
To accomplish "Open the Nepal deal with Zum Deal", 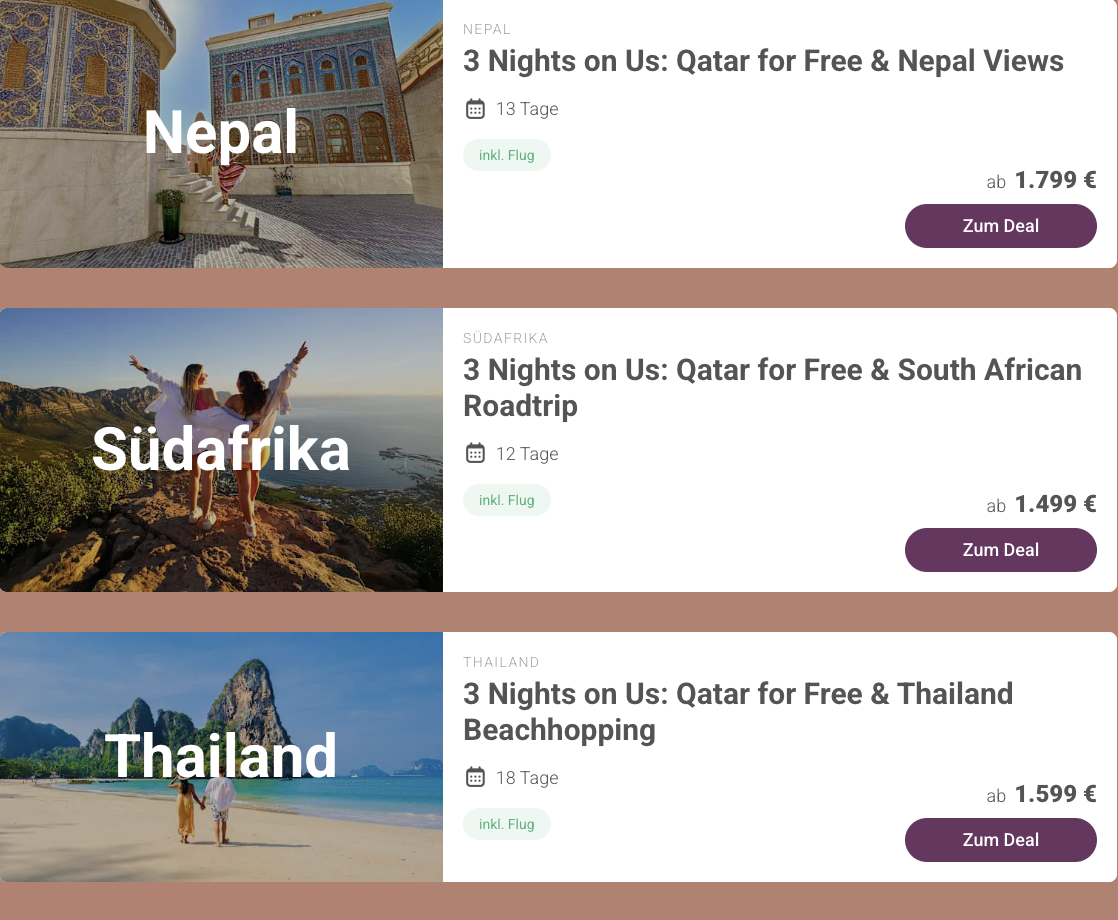I will click(x=1000, y=226).
